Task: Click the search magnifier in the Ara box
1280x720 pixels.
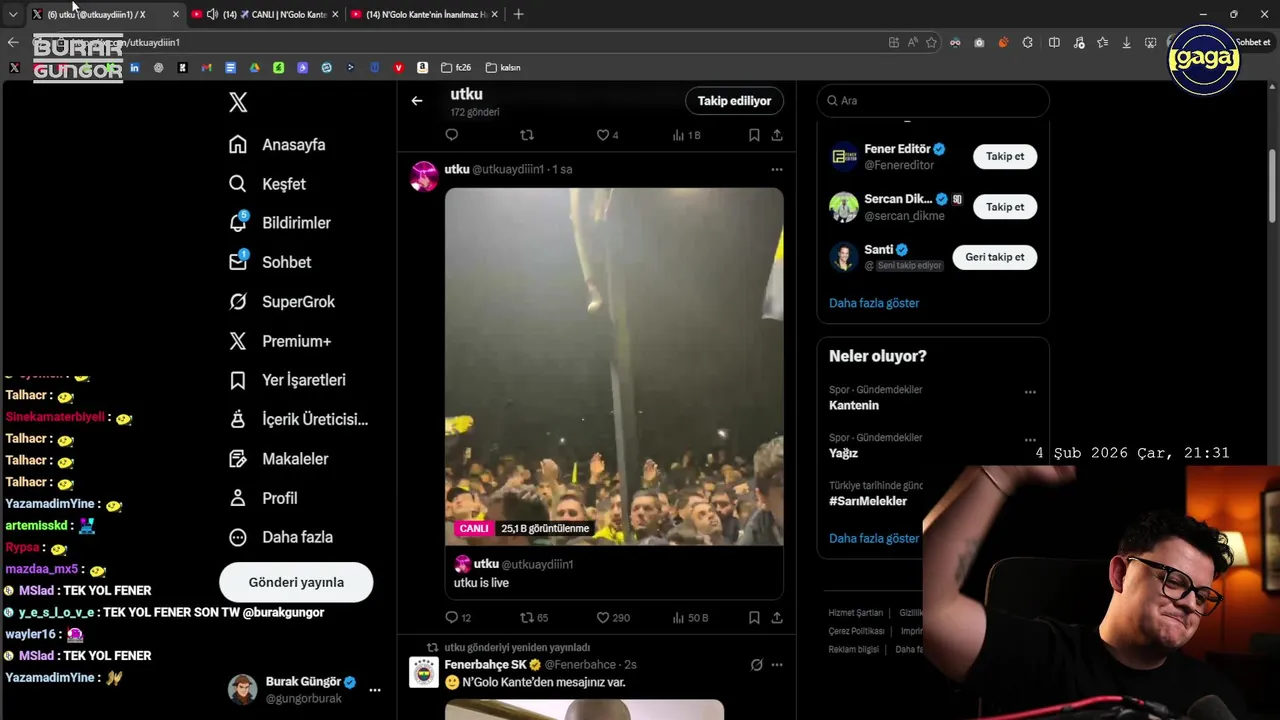Action: (x=832, y=101)
